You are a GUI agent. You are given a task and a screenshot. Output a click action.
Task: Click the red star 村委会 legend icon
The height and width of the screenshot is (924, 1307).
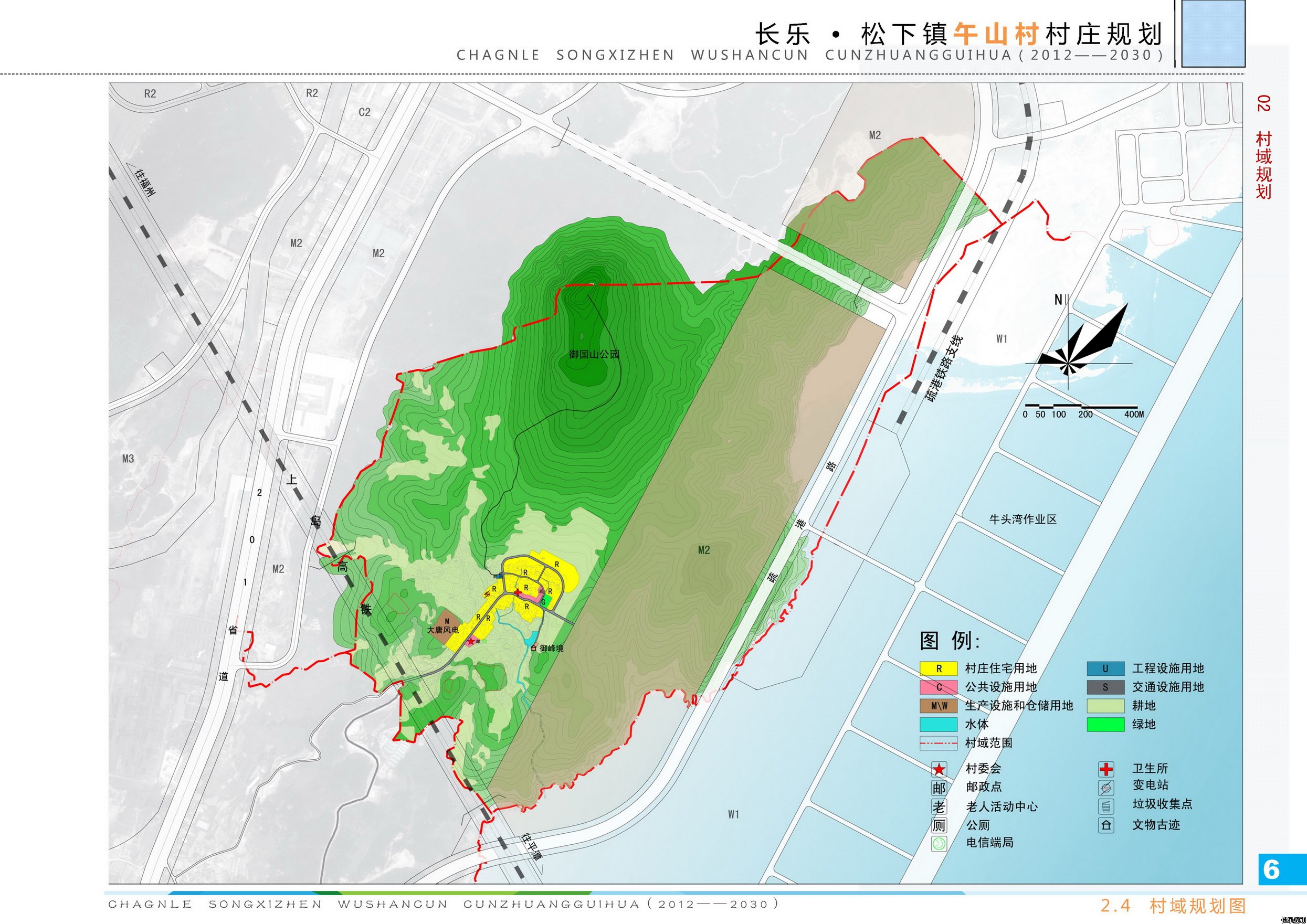(939, 770)
